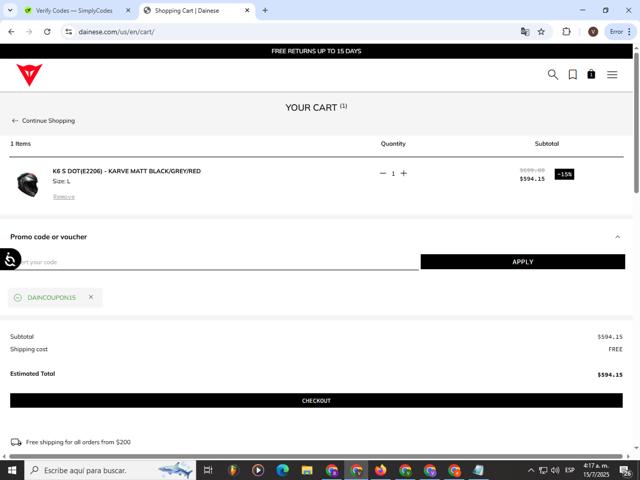Open the notifications center icon
Screen dimensions: 640x480
click(625, 470)
